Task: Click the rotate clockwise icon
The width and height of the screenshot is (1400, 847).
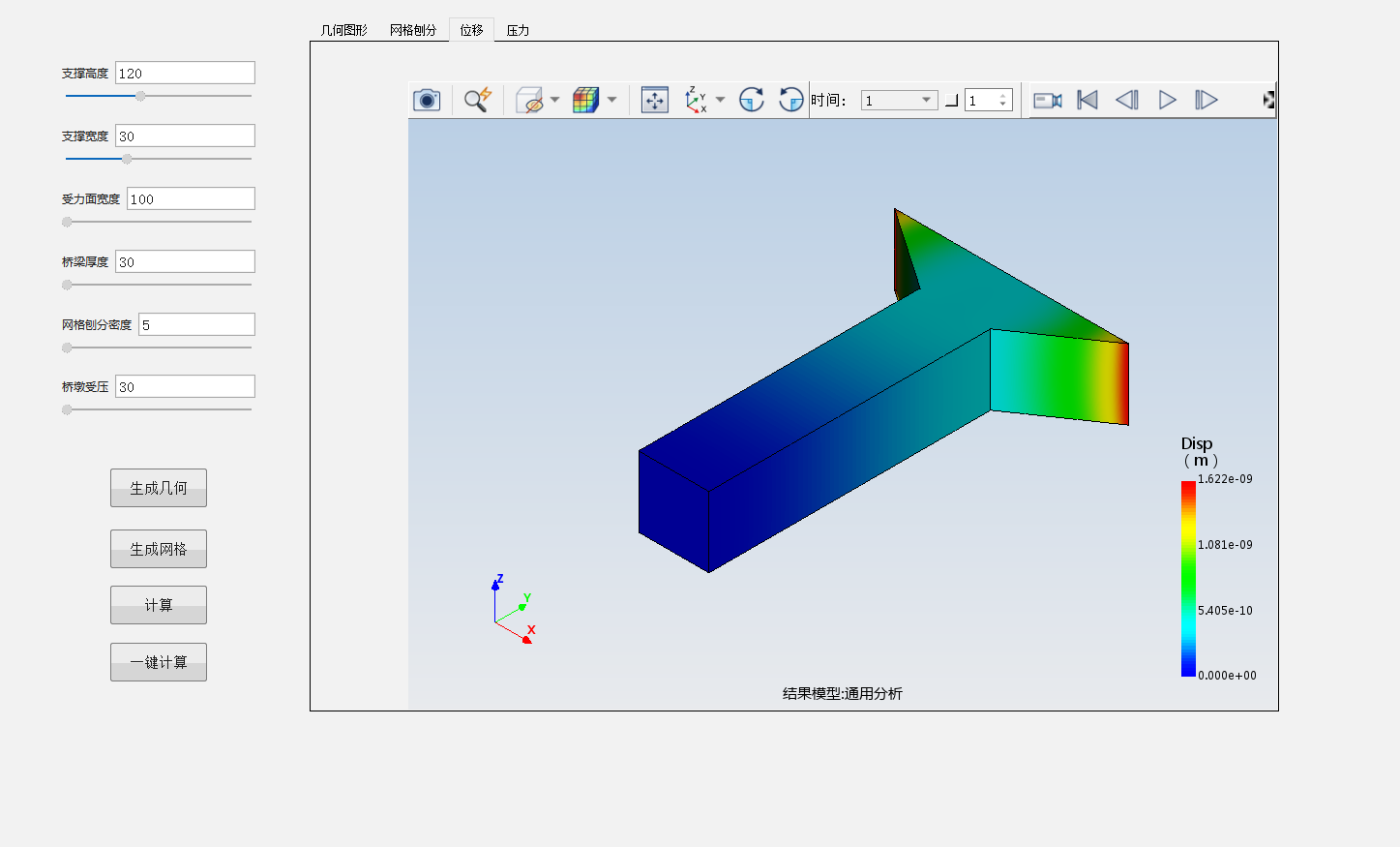Action: pyautogui.click(x=752, y=100)
